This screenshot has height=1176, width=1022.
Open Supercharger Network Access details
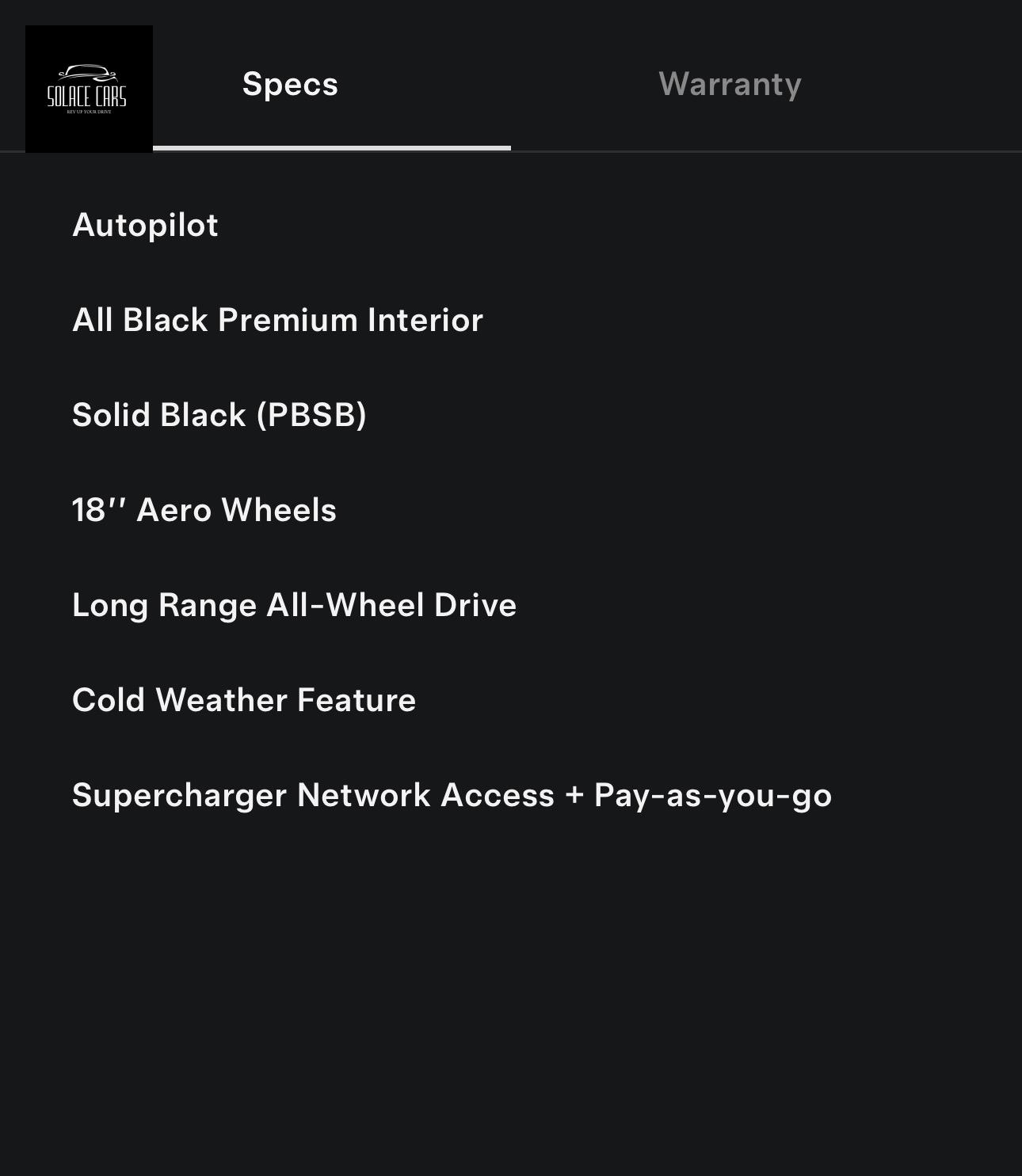[452, 795]
